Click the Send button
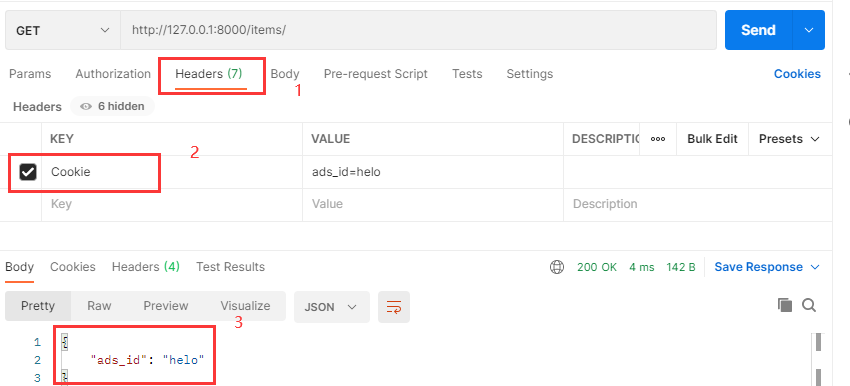 point(758,30)
